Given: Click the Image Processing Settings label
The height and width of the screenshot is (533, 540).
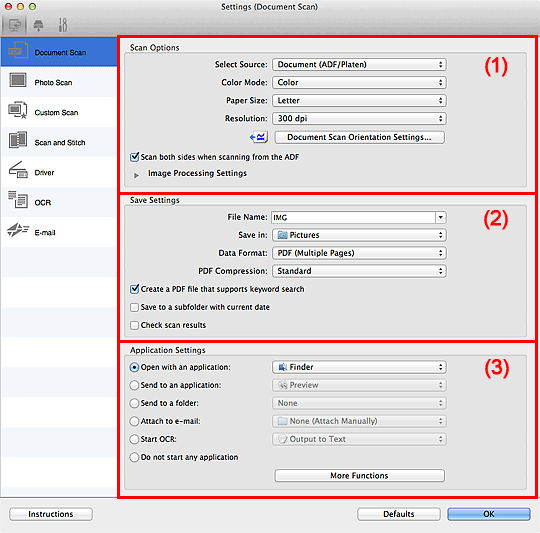Looking at the screenshot, I should 197,173.
